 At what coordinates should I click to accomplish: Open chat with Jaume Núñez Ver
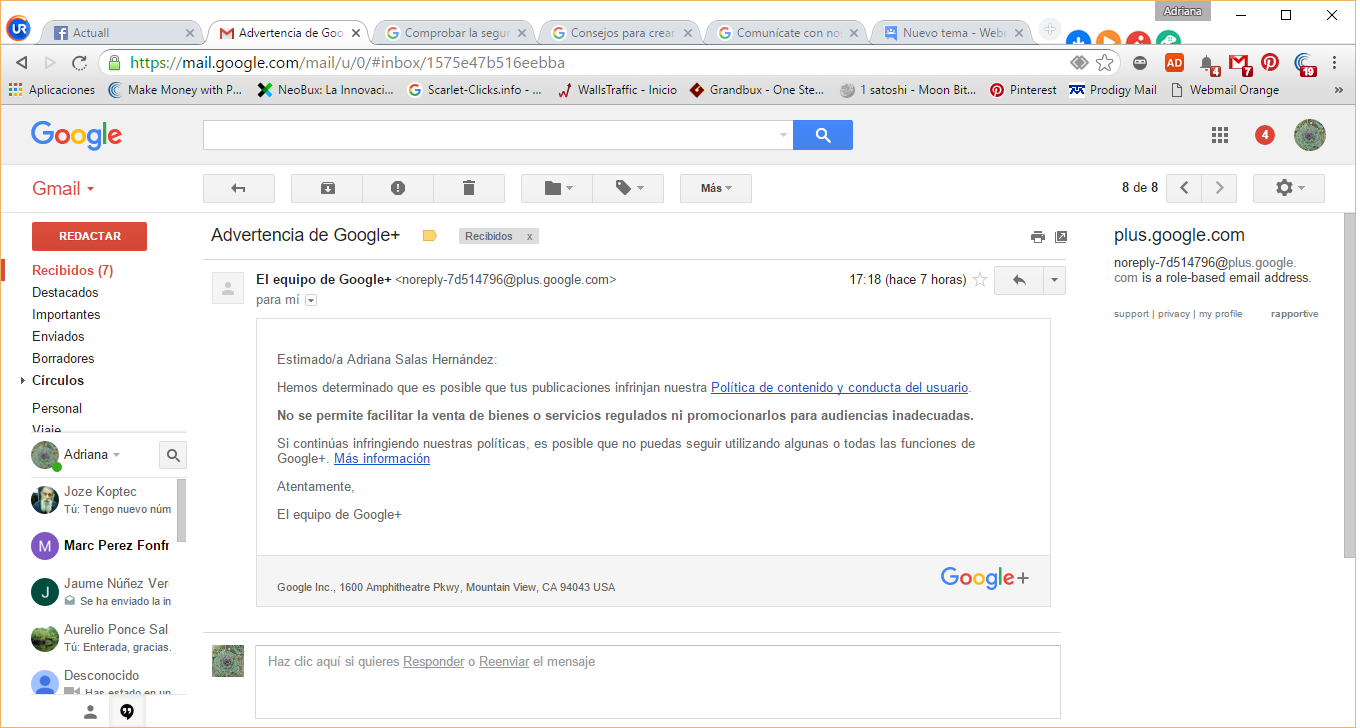(x=100, y=592)
